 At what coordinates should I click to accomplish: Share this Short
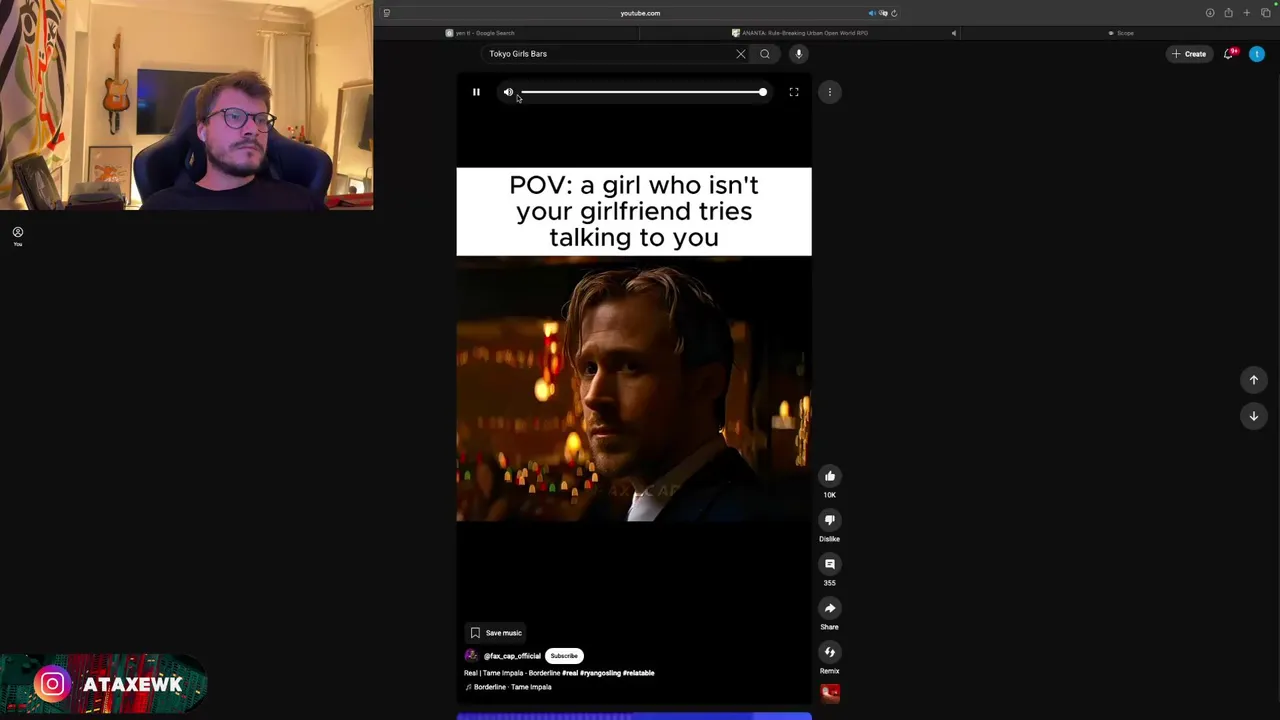(830, 608)
